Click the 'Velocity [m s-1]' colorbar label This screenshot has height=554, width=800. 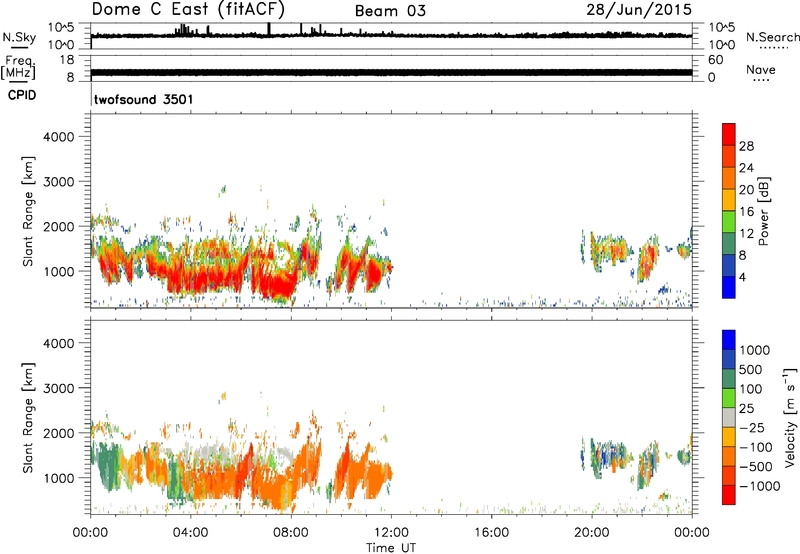[791, 417]
